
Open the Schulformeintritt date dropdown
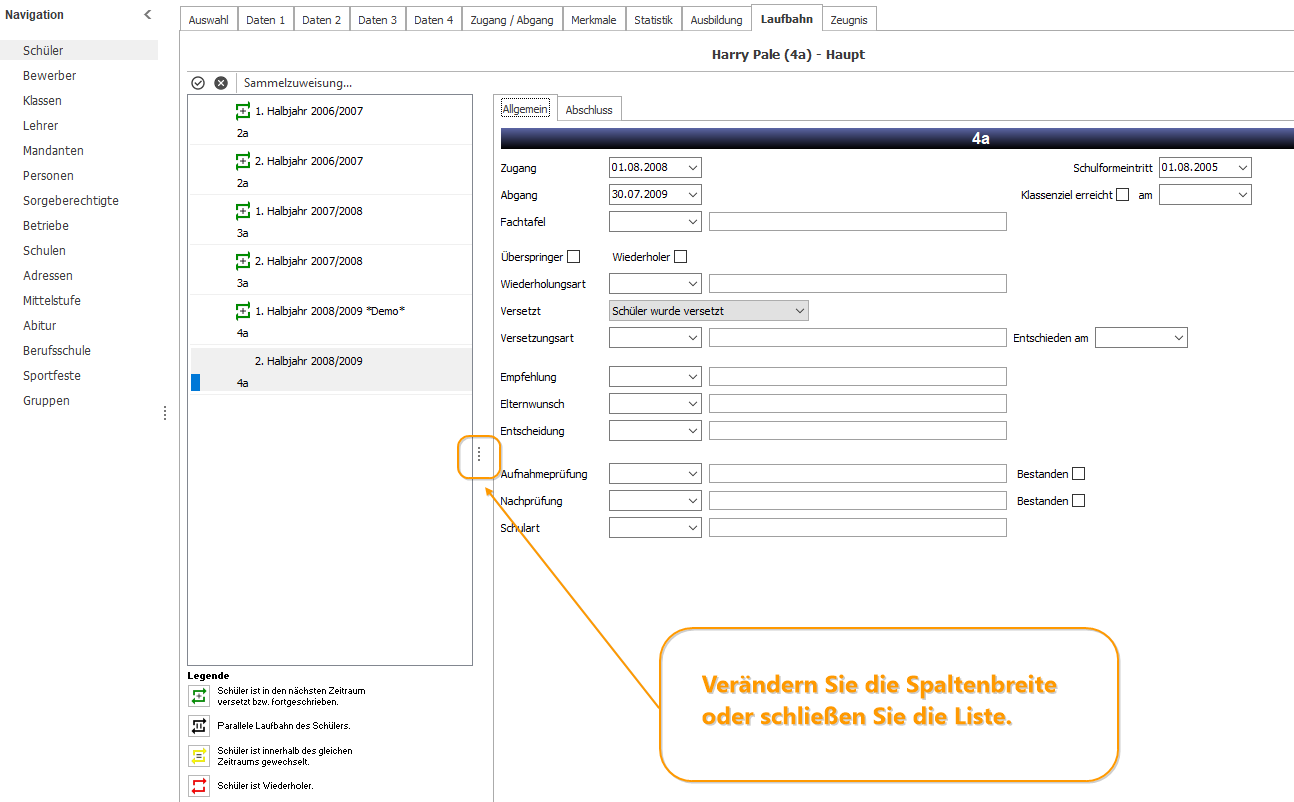point(1243,168)
